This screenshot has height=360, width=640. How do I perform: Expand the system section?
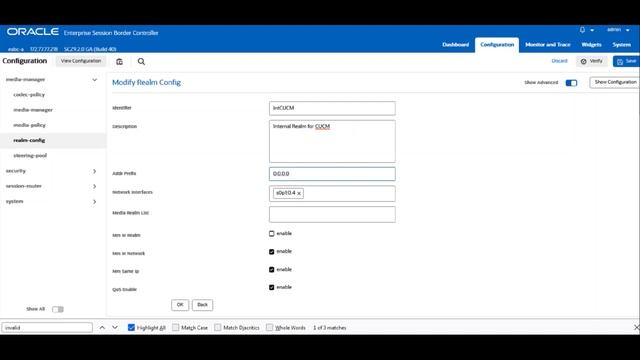[x=94, y=202]
